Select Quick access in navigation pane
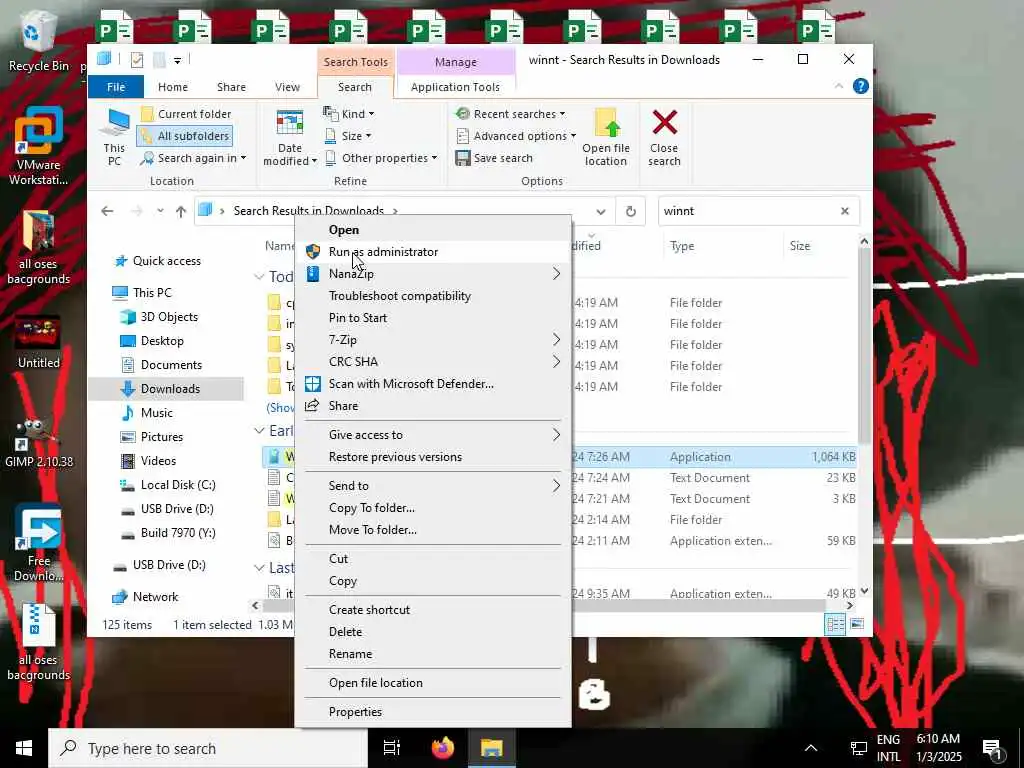1024x768 pixels. pos(157,261)
